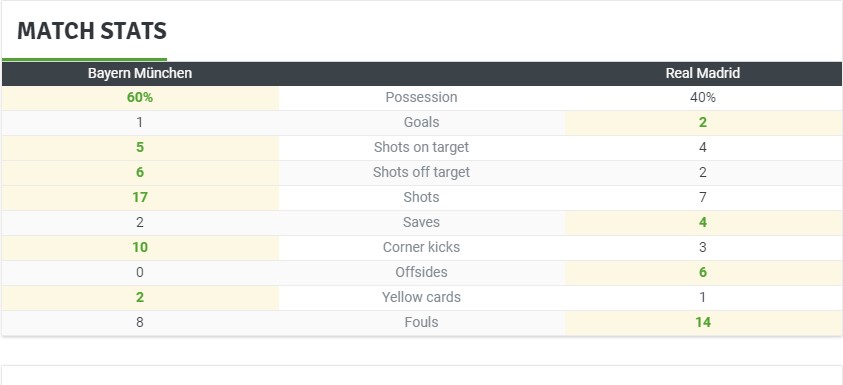Click the Possession row label
The image size is (843, 385).
point(422,97)
